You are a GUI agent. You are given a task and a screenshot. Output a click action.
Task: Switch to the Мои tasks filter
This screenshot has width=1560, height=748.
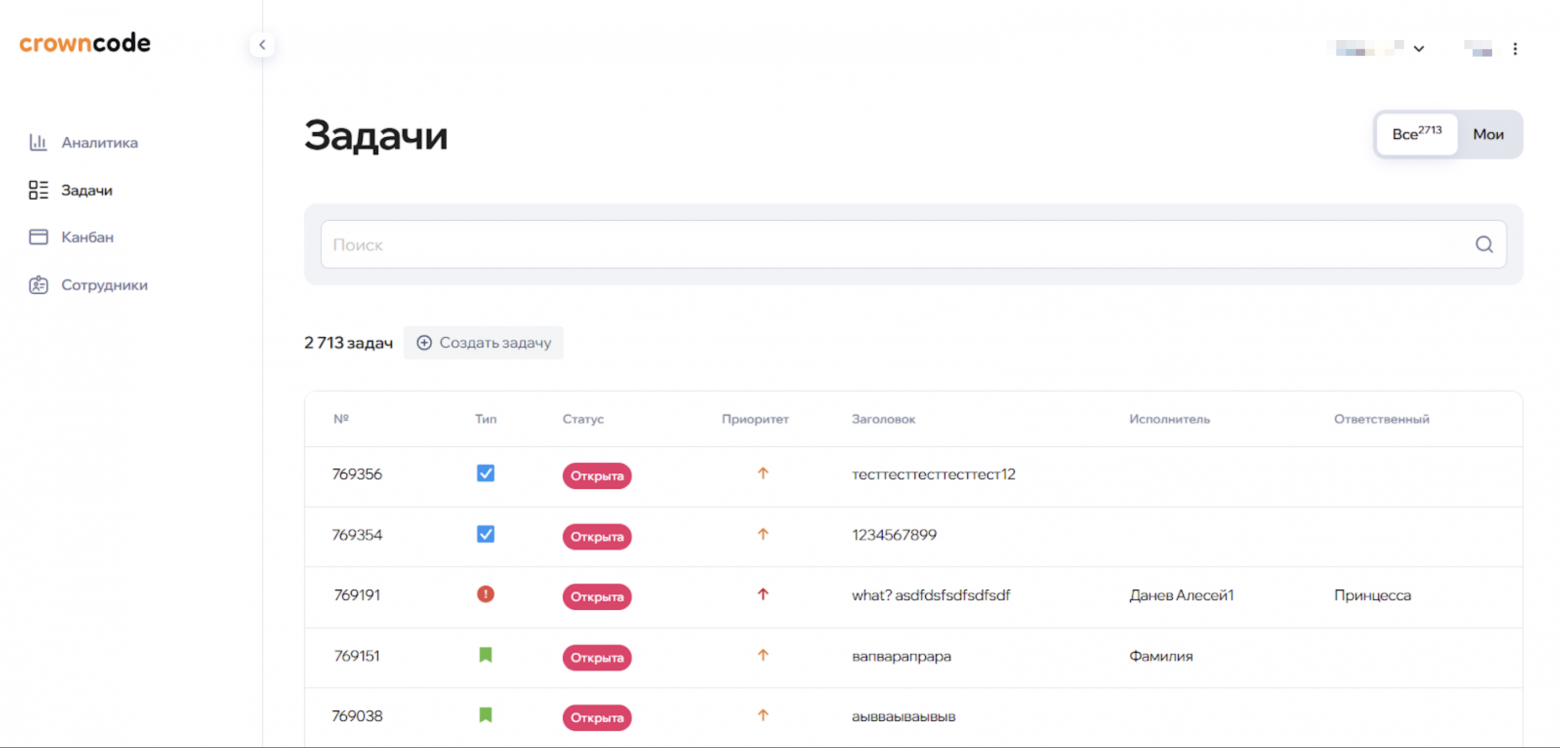1488,134
